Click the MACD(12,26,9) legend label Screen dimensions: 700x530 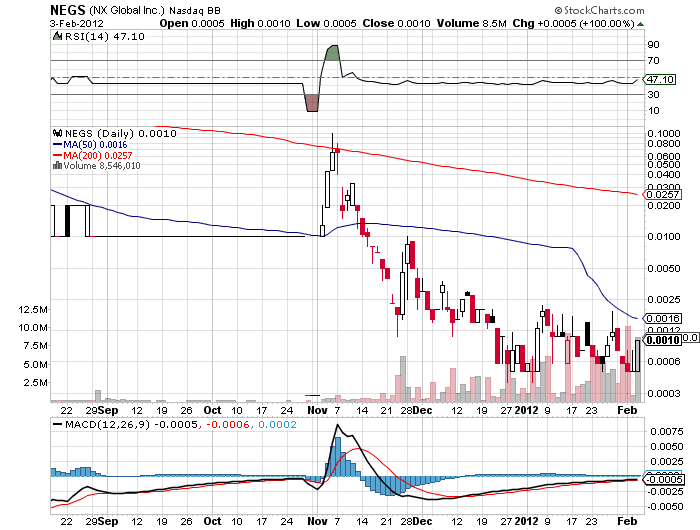(x=107, y=424)
